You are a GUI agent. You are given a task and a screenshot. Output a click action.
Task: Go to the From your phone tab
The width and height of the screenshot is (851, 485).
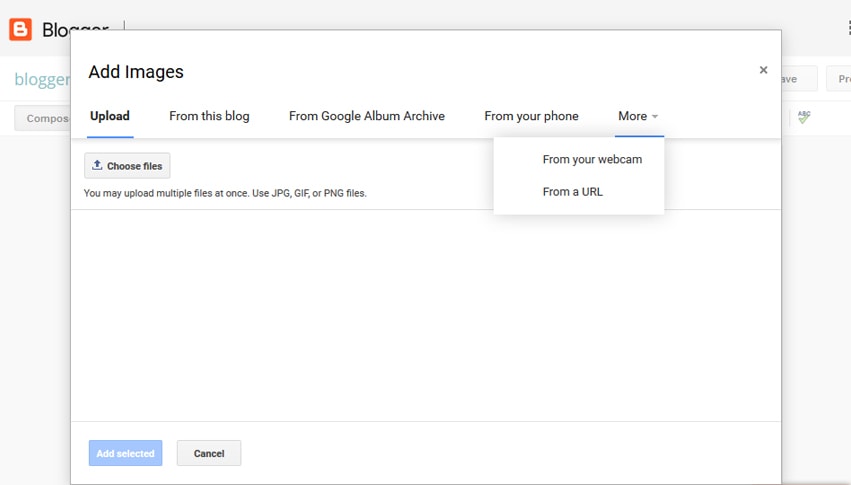click(531, 116)
